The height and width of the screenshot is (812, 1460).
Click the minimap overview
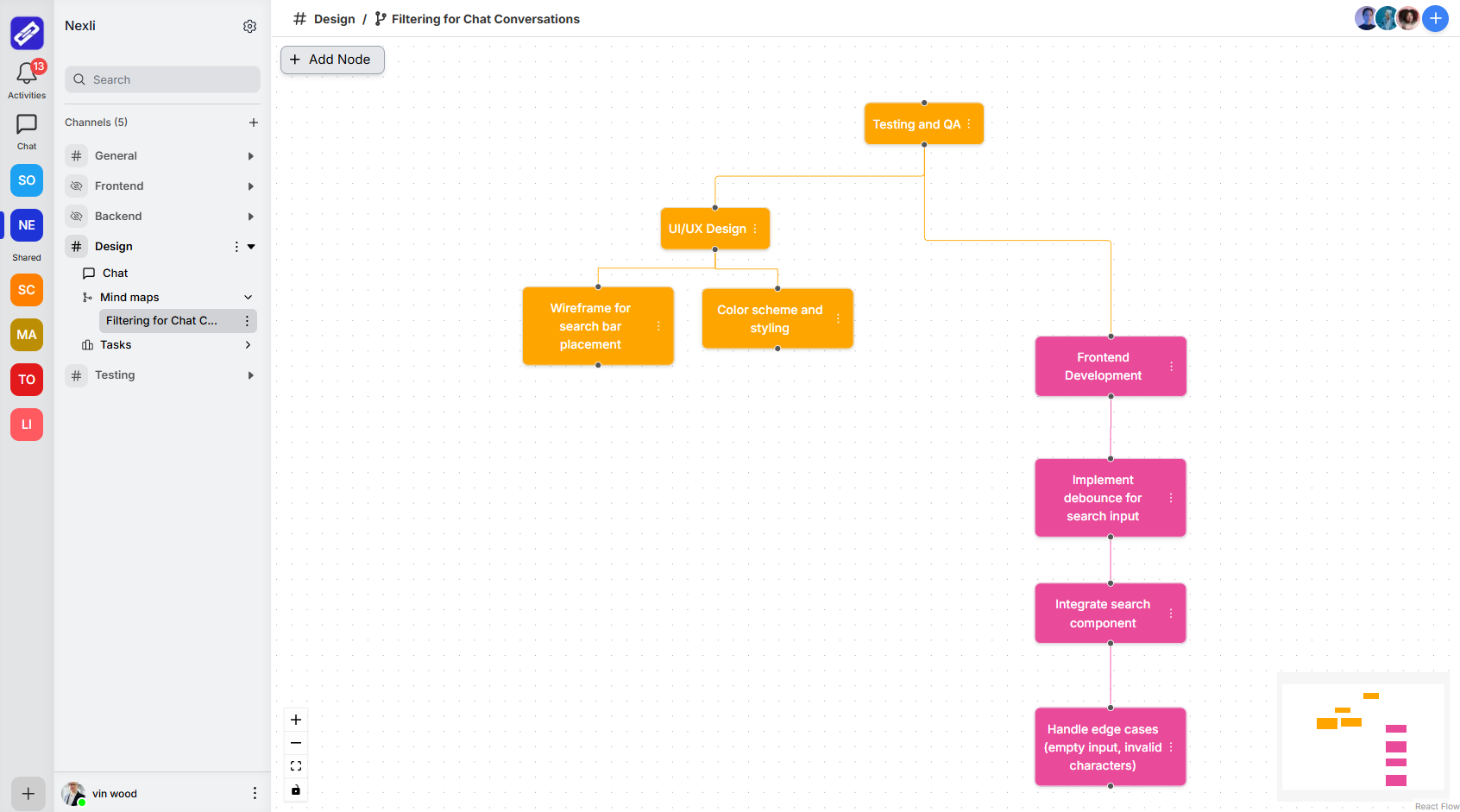(x=1363, y=737)
